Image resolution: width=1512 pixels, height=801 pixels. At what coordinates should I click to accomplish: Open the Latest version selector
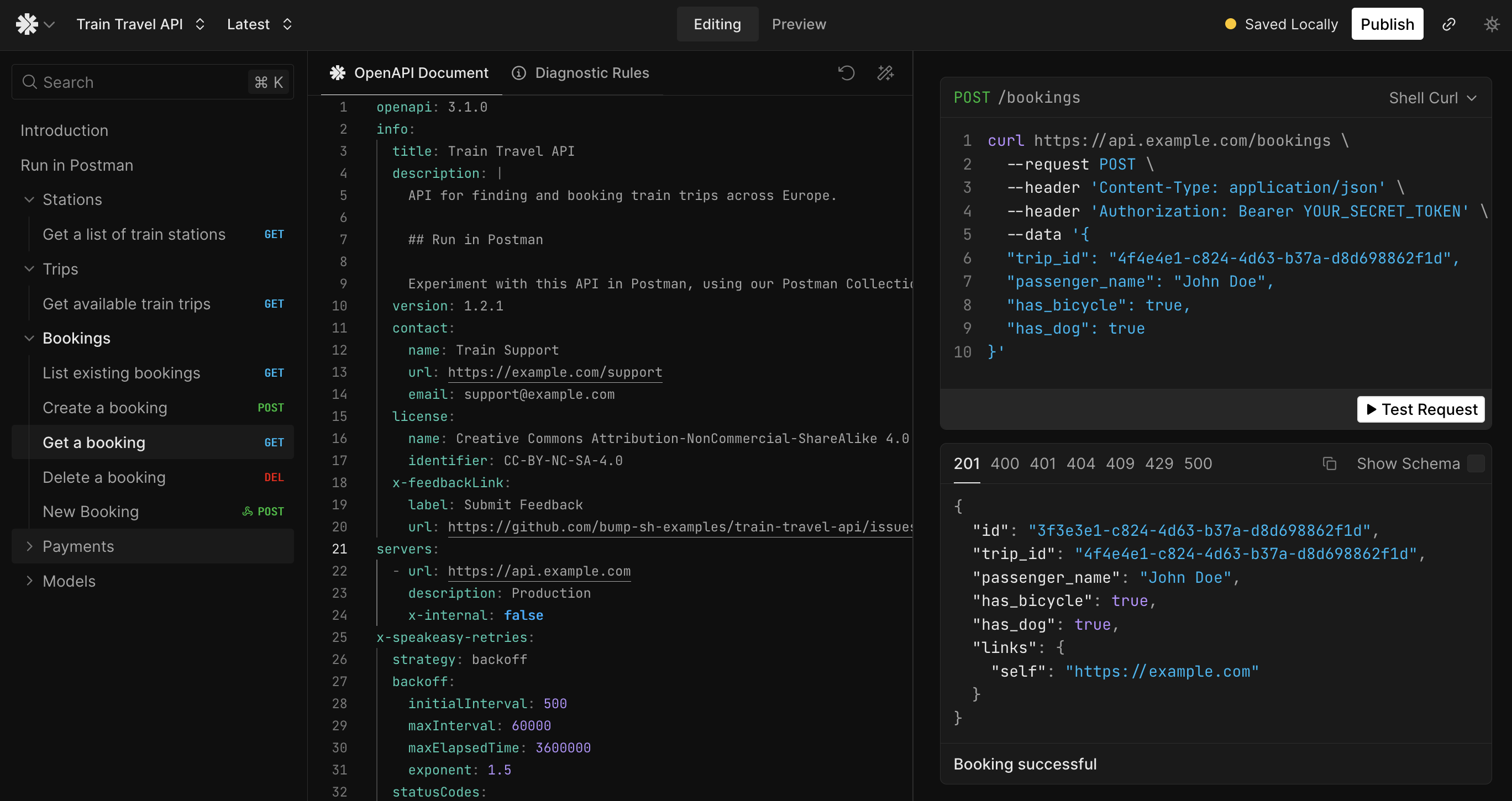[x=259, y=24]
